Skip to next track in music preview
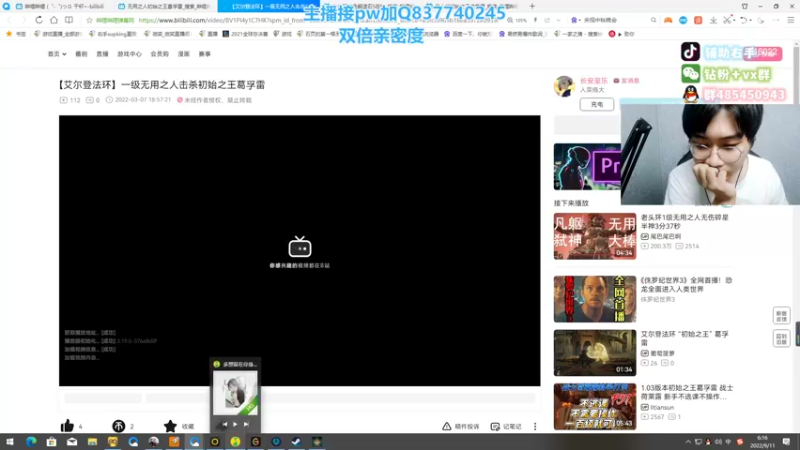The image size is (800, 450). pyautogui.click(x=246, y=424)
